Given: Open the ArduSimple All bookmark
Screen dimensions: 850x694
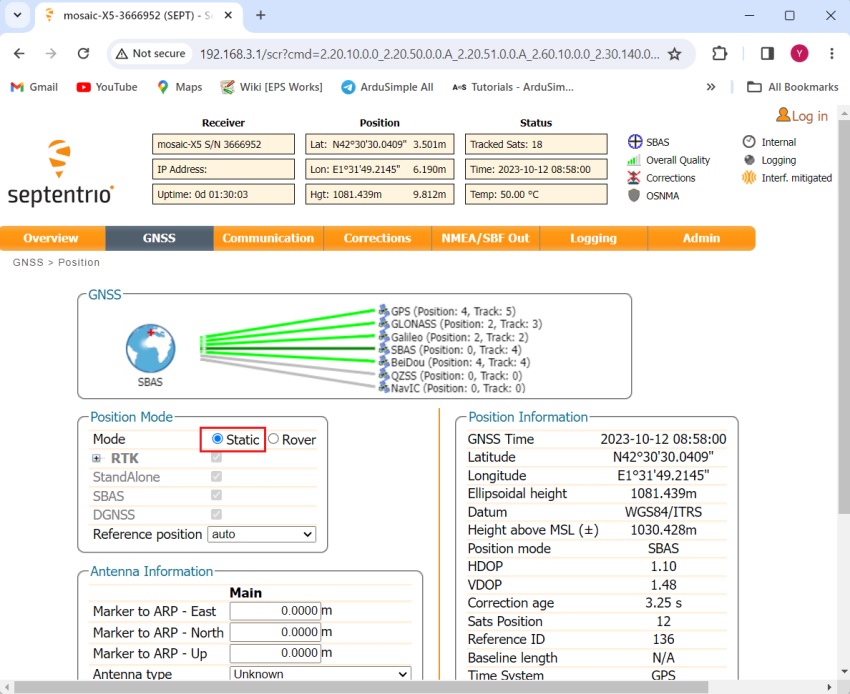Looking at the screenshot, I should point(387,87).
